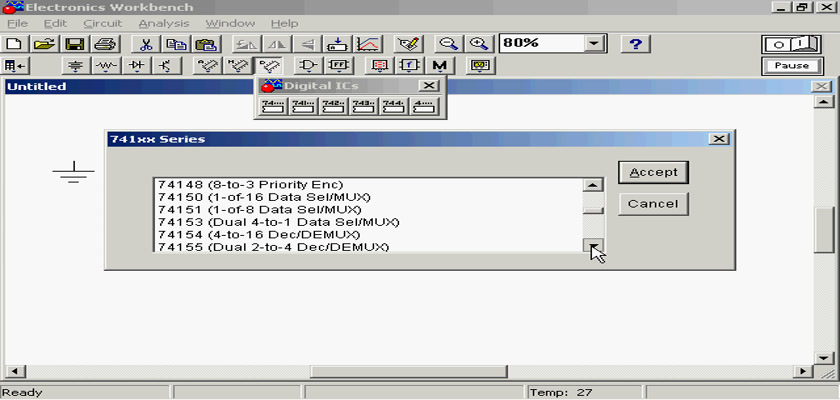Select the 743xx template in Digital ICs
This screenshot has height=400, width=840.
point(364,106)
